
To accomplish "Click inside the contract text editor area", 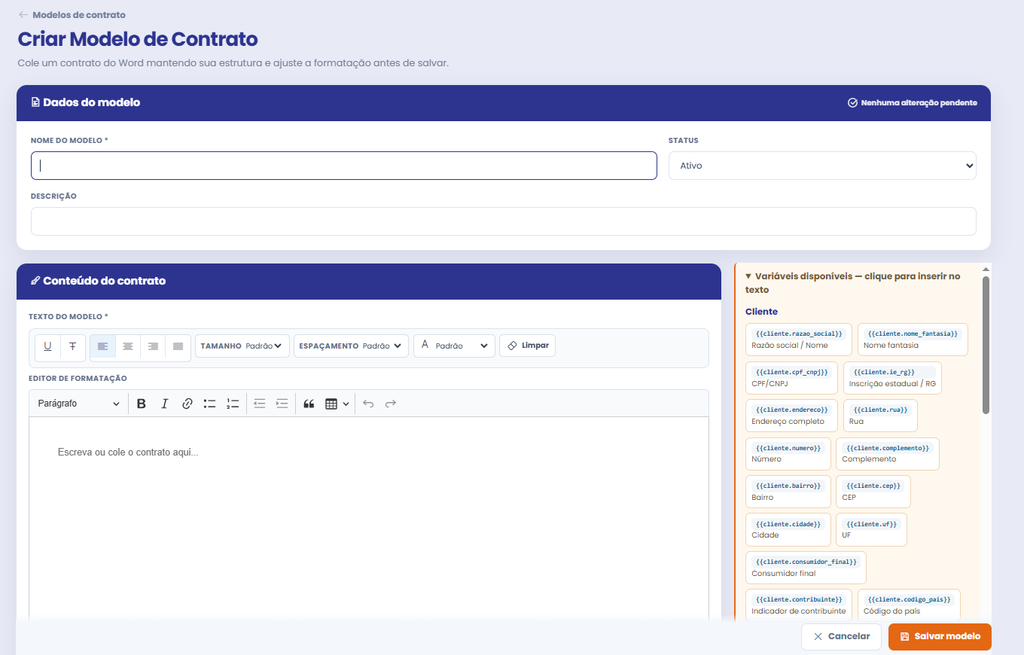I will point(368,516).
